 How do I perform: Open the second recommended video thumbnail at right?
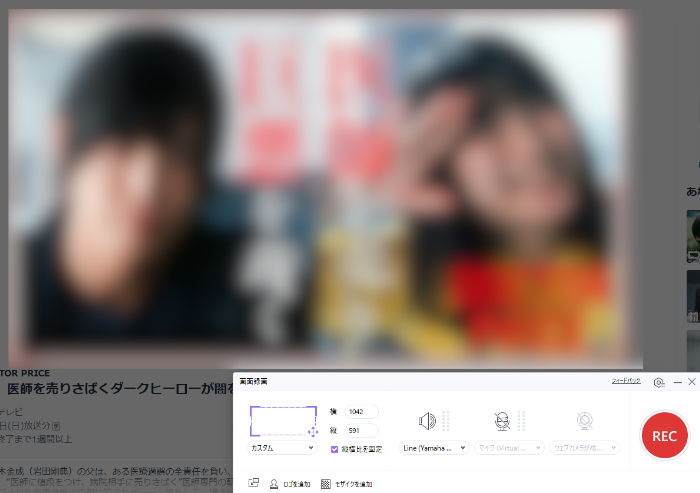pos(693,297)
